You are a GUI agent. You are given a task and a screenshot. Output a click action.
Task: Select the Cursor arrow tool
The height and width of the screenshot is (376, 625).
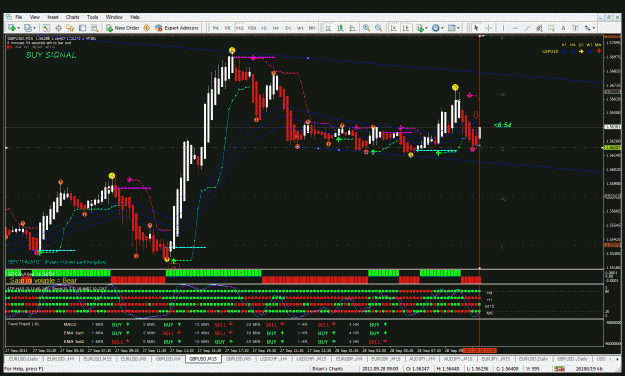tap(476, 28)
